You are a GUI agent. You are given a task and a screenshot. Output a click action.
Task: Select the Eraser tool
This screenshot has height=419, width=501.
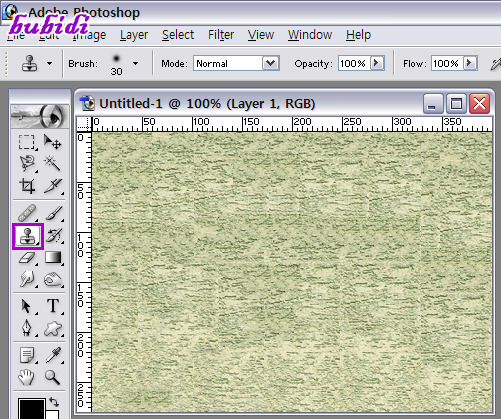pyautogui.click(x=26, y=258)
